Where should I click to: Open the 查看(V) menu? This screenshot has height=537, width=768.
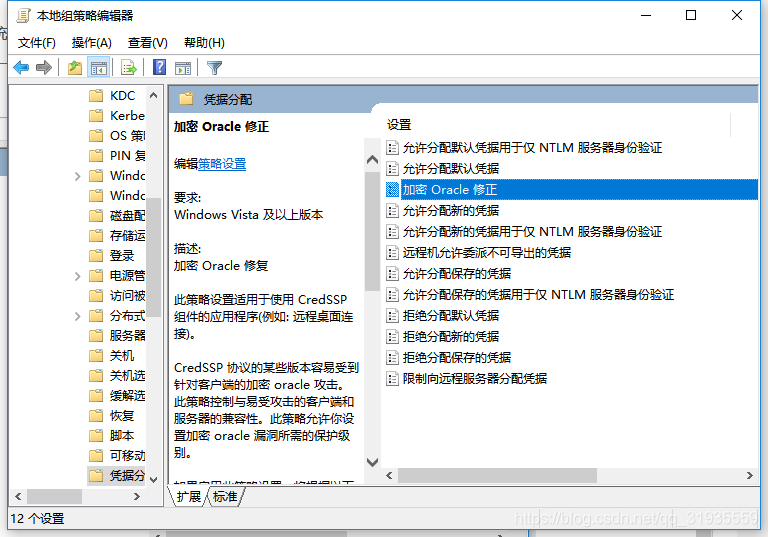point(147,43)
